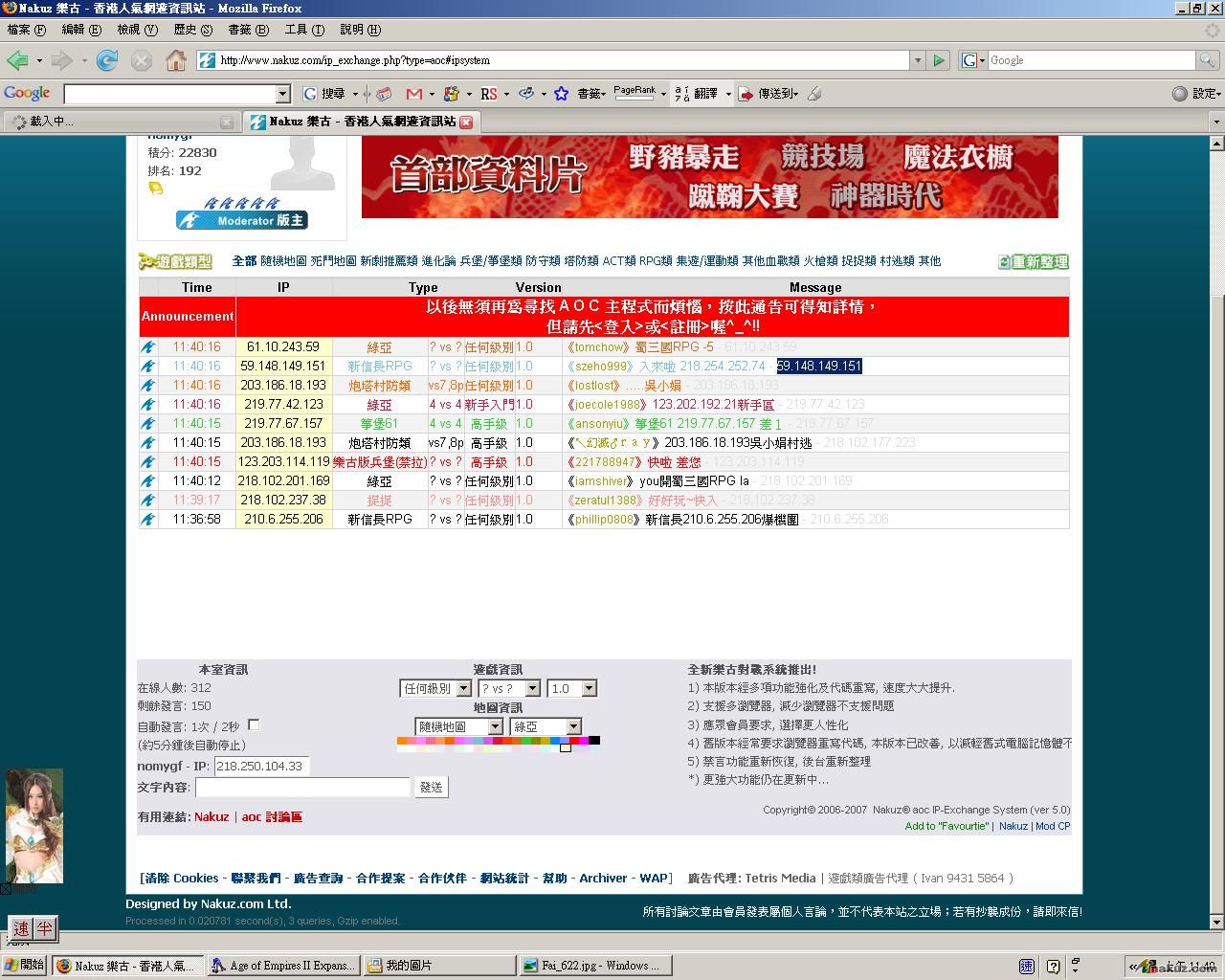
Task: Pick the first orange color swatch
Action: [402, 741]
